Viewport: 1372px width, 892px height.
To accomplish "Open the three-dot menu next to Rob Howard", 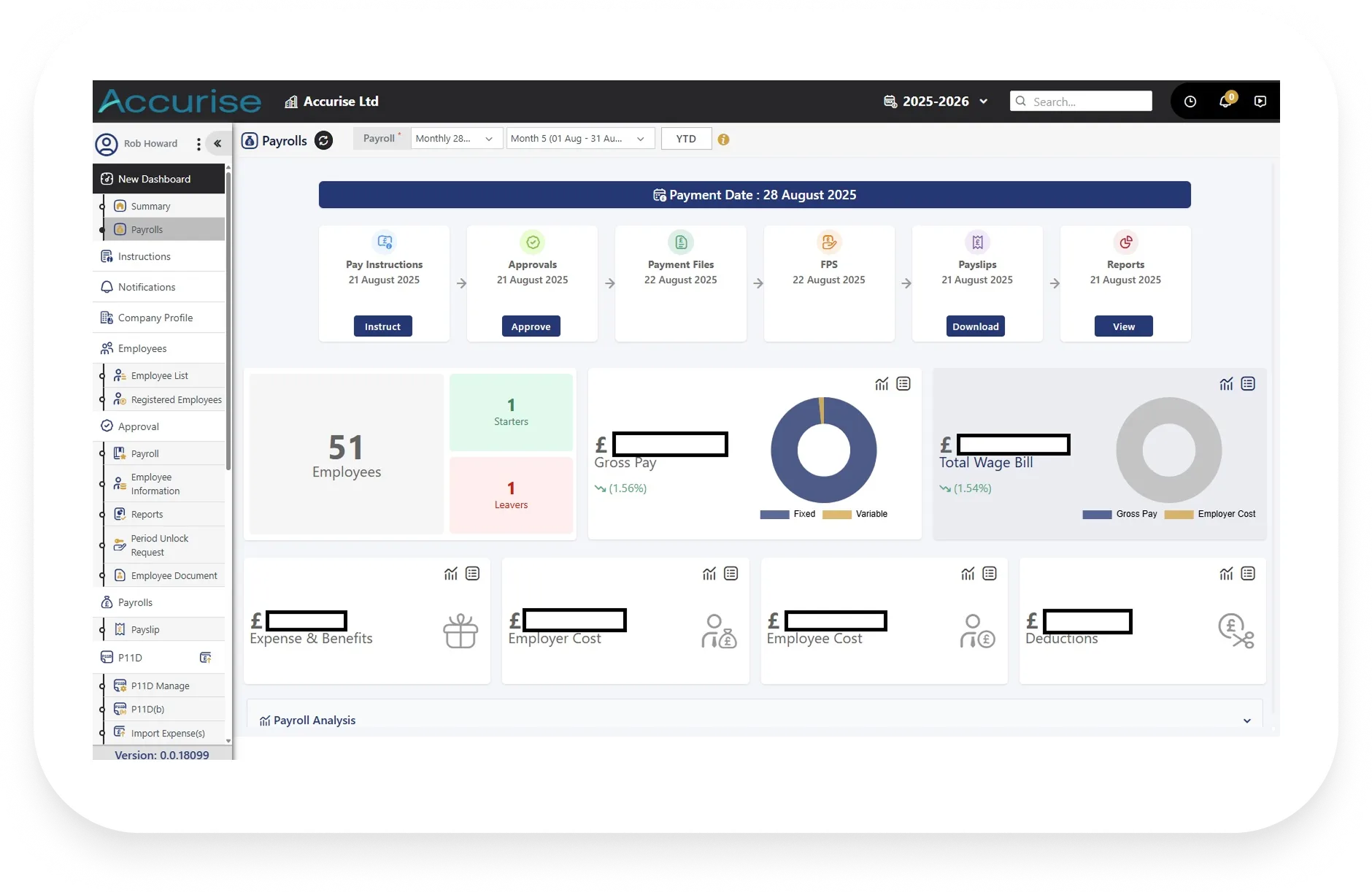I will coord(198,144).
